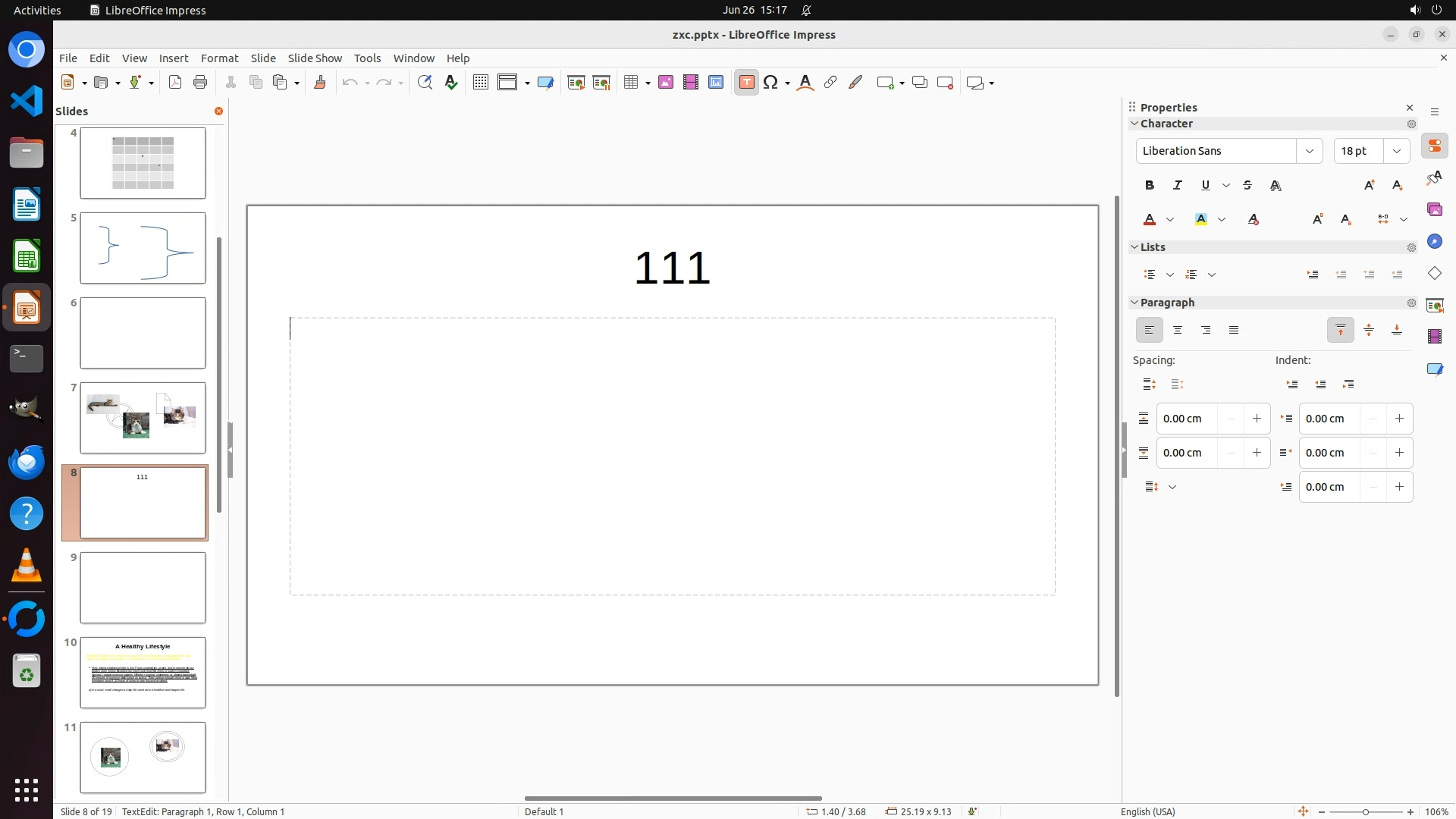Click the Export as PDF icon
This screenshot has height=819, width=1456.
coord(175,83)
